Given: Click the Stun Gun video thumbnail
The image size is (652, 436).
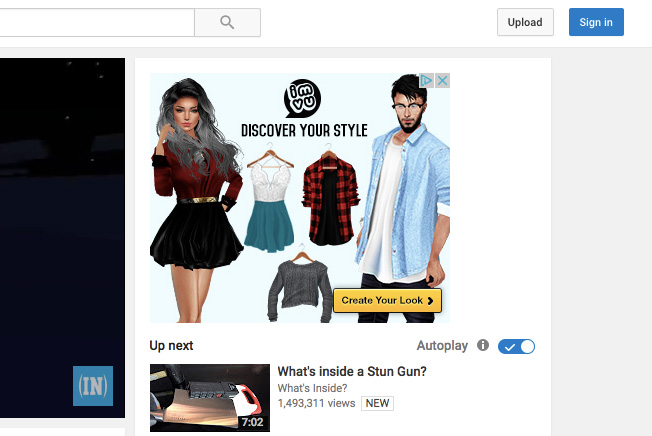Looking at the screenshot, I should [209, 397].
